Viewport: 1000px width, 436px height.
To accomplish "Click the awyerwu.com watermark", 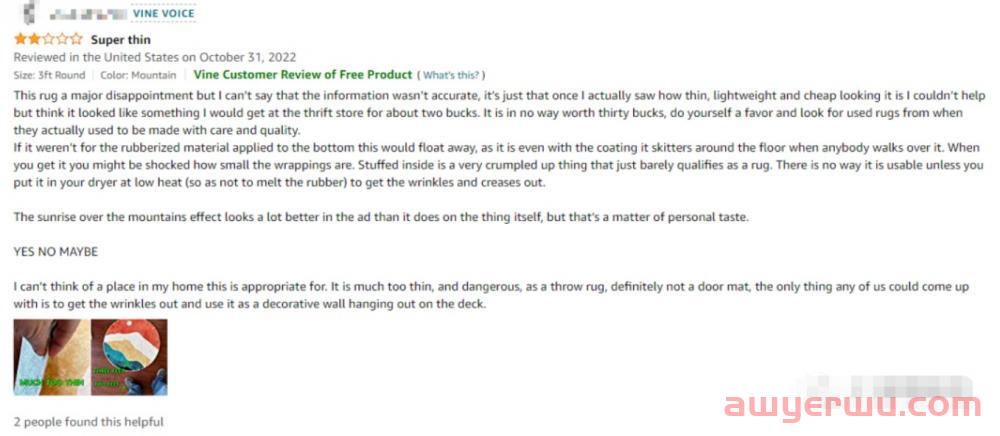I will click(x=851, y=406).
